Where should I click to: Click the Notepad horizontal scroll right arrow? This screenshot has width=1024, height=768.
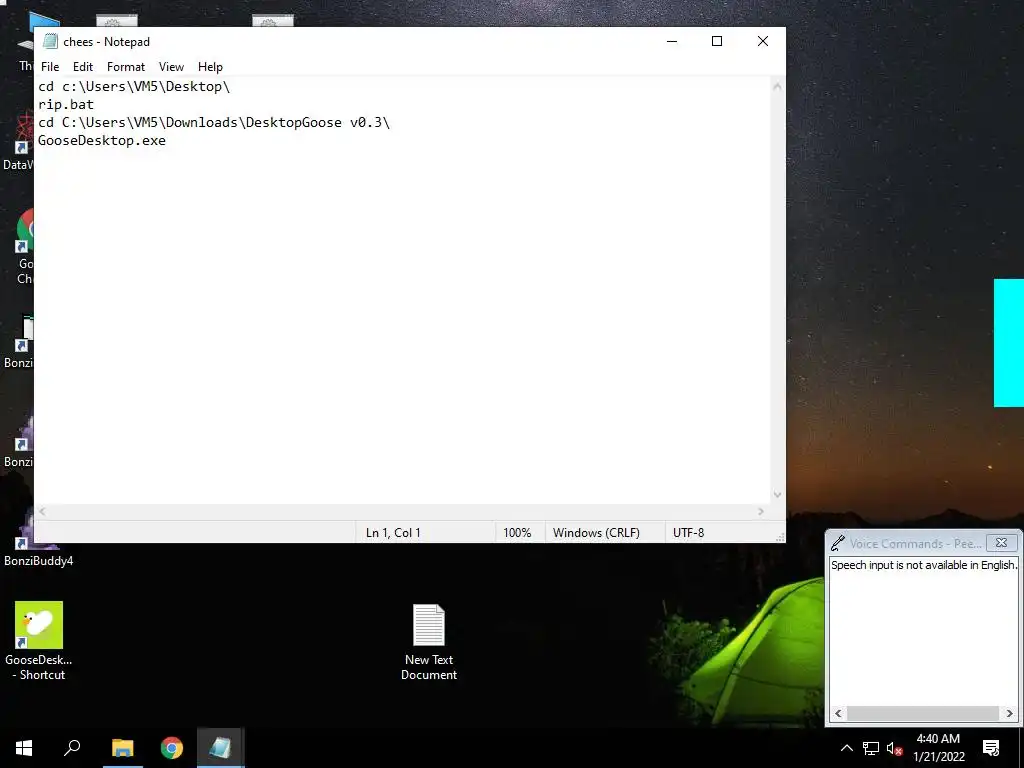(761, 511)
